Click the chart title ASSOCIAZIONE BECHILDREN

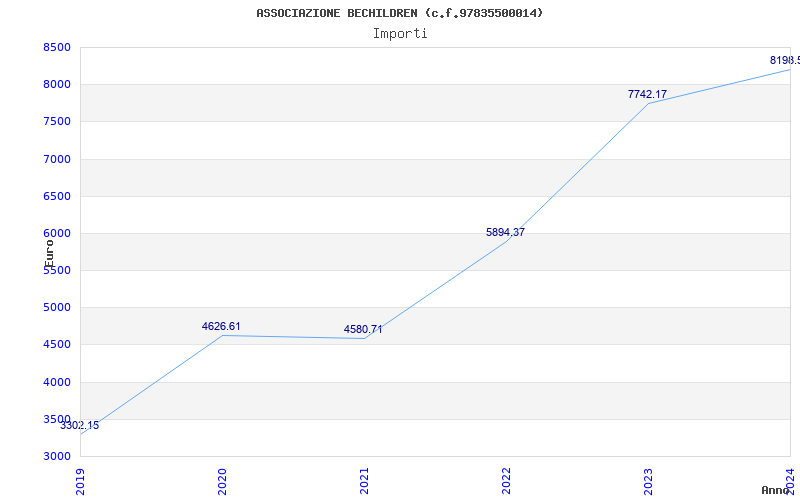399,13
